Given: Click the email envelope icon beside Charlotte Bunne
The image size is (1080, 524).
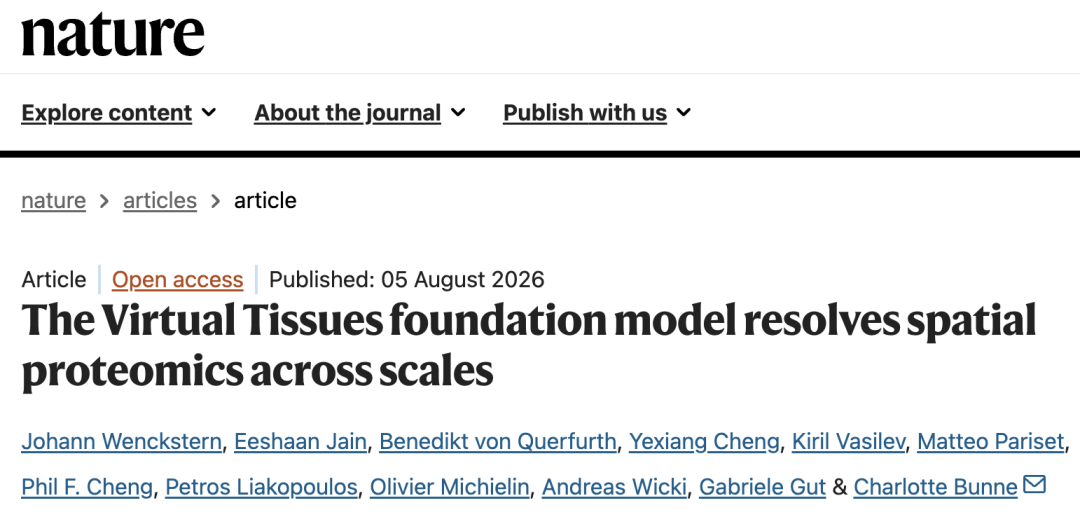Looking at the screenshot, I should coord(1035,485).
